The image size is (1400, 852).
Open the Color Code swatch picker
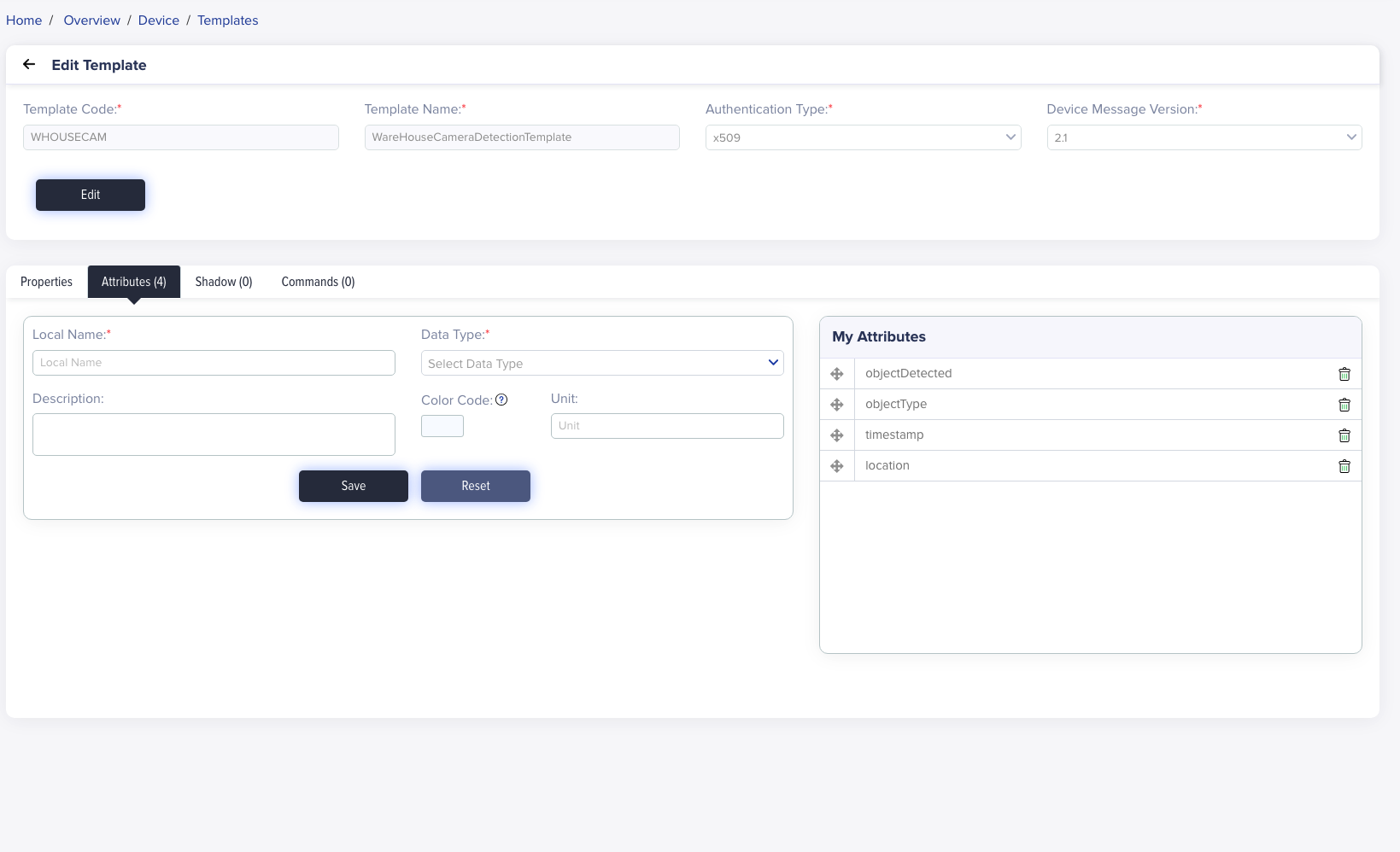click(442, 426)
